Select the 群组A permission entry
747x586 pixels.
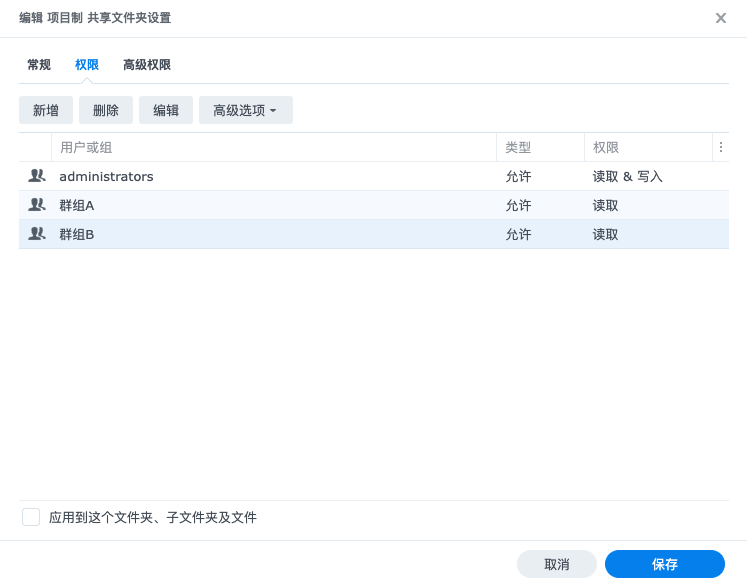(77, 205)
